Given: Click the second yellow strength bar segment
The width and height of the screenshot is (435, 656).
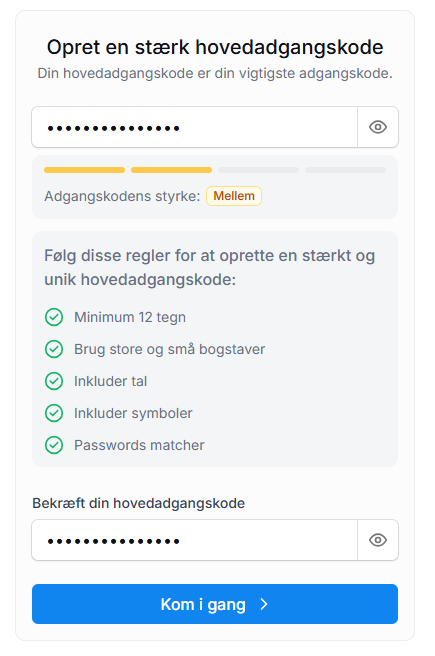Looking at the screenshot, I should click(x=171, y=170).
